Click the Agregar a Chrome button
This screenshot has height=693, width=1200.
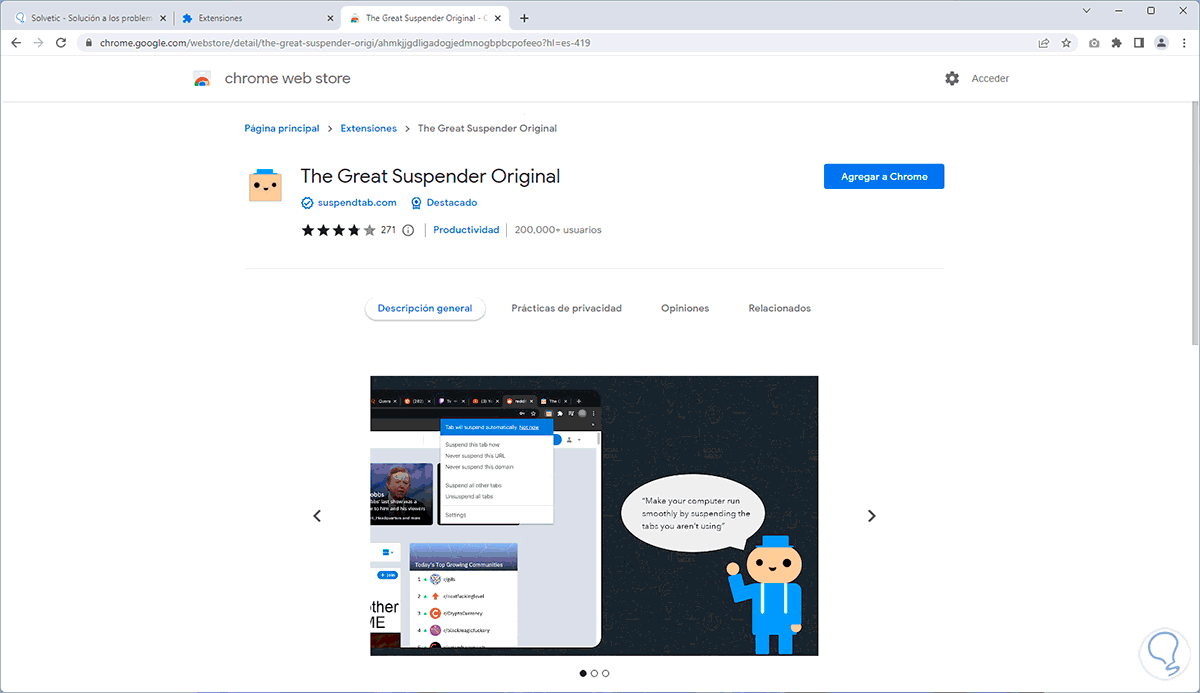click(x=884, y=176)
